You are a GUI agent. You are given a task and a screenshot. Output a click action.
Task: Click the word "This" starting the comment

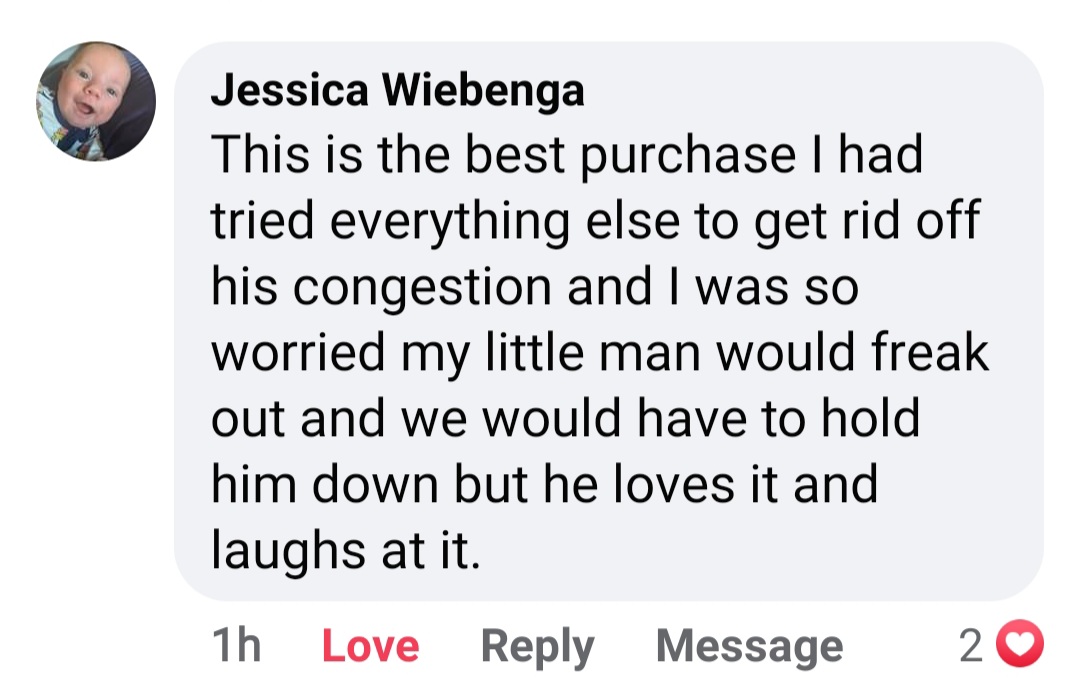pyautogui.click(x=255, y=155)
